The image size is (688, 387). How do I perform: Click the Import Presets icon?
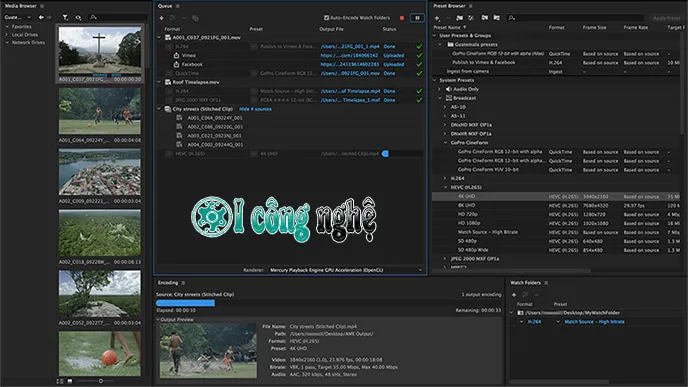coord(484,18)
